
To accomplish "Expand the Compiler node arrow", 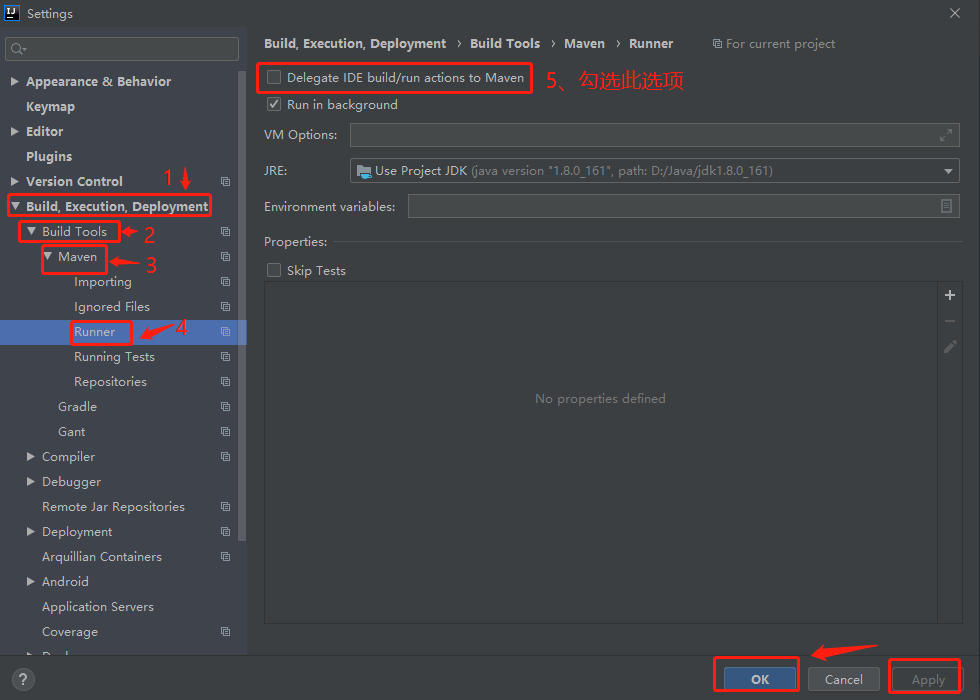I will (x=31, y=456).
